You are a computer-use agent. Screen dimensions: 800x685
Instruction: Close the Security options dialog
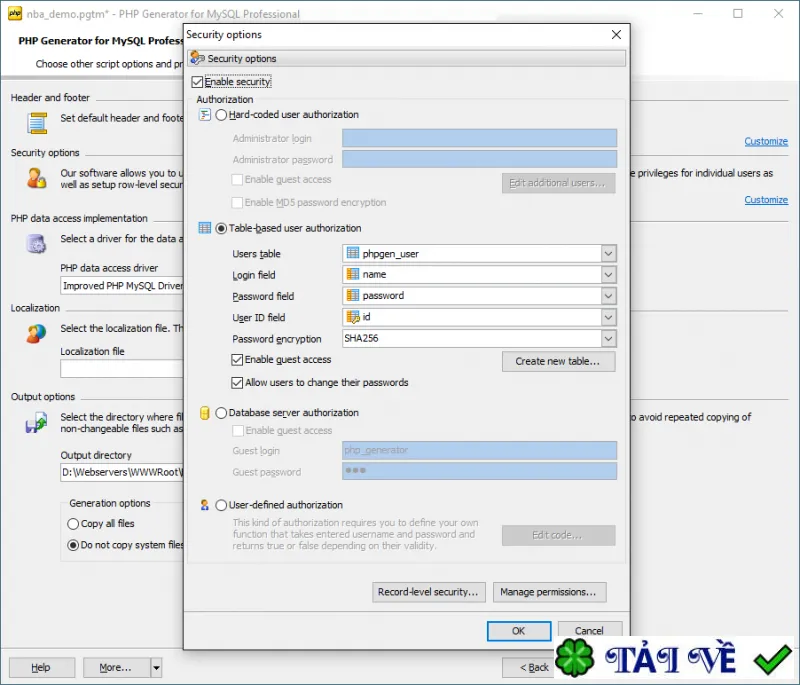[x=616, y=34]
